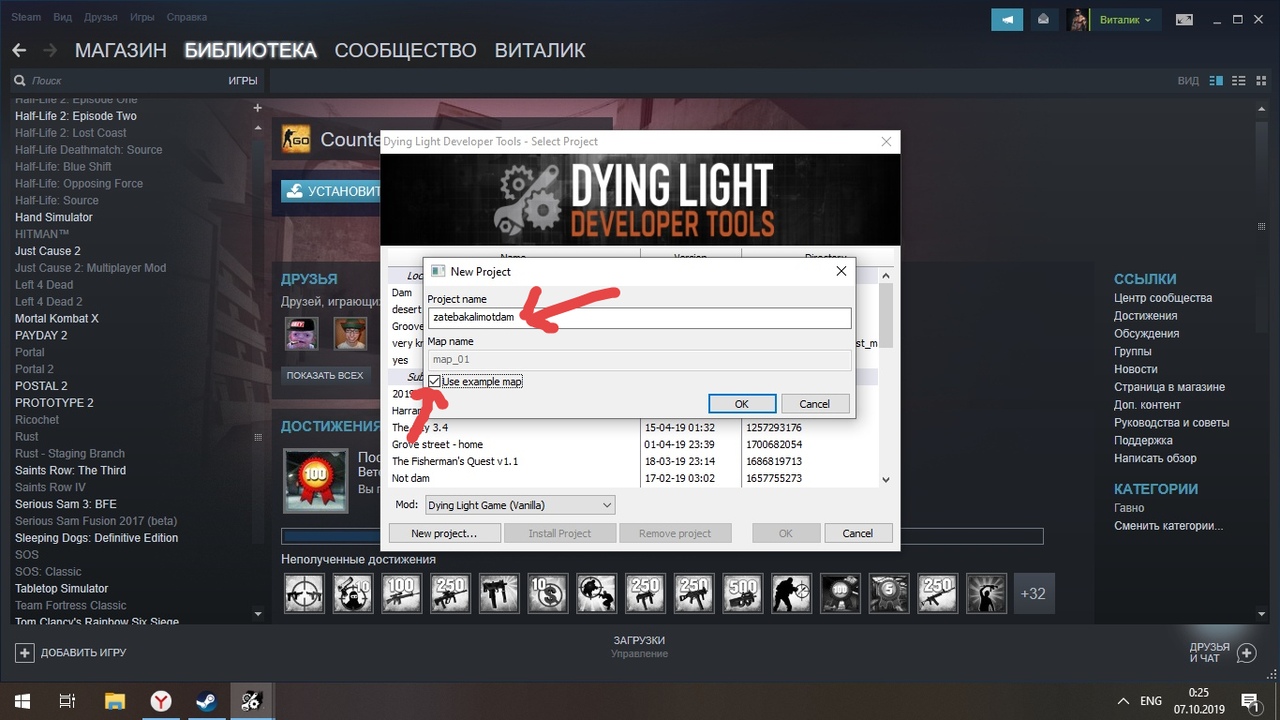Switch library to list view

coord(1239,80)
